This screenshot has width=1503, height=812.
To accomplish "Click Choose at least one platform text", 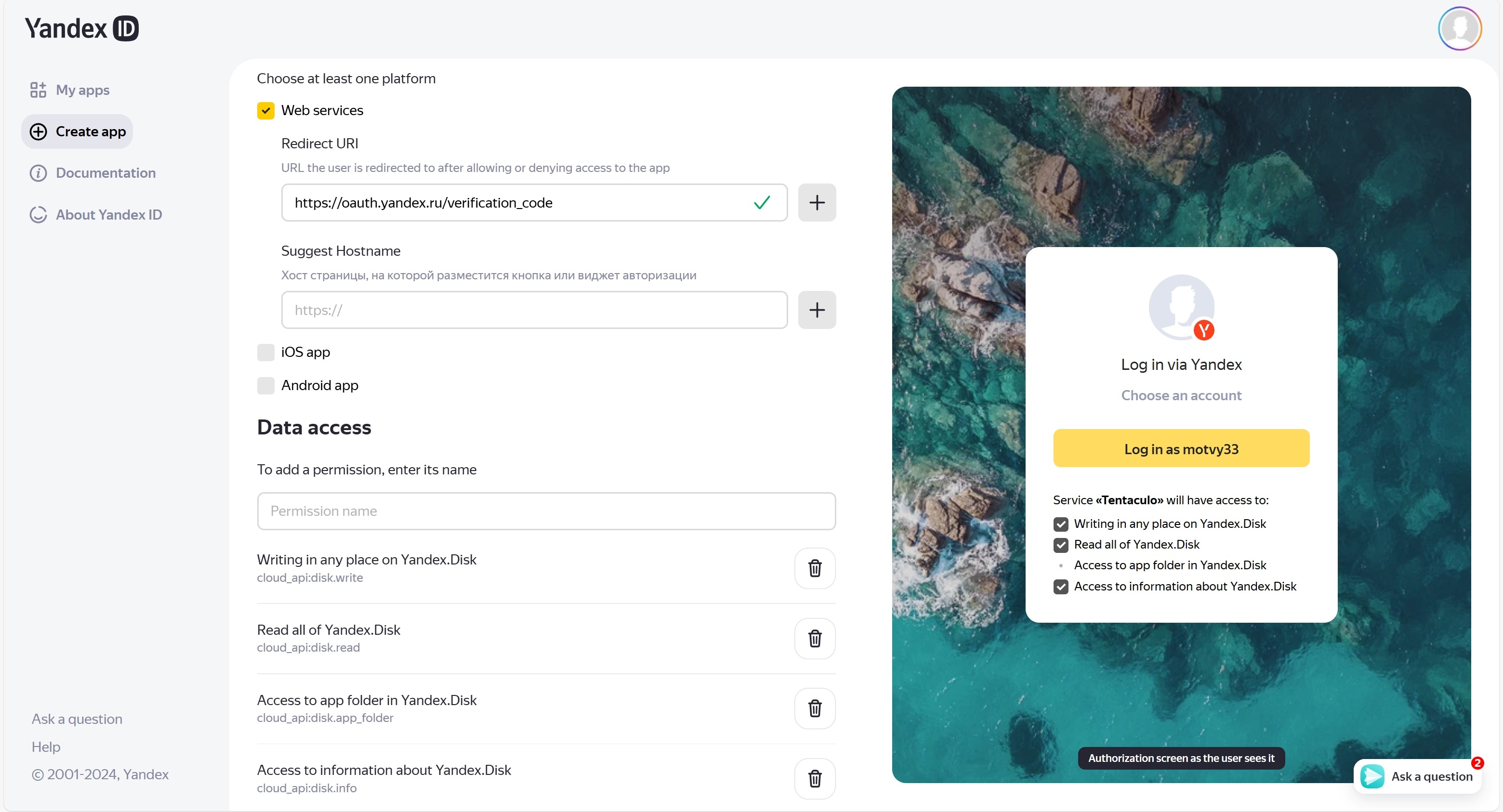I will (346, 78).
